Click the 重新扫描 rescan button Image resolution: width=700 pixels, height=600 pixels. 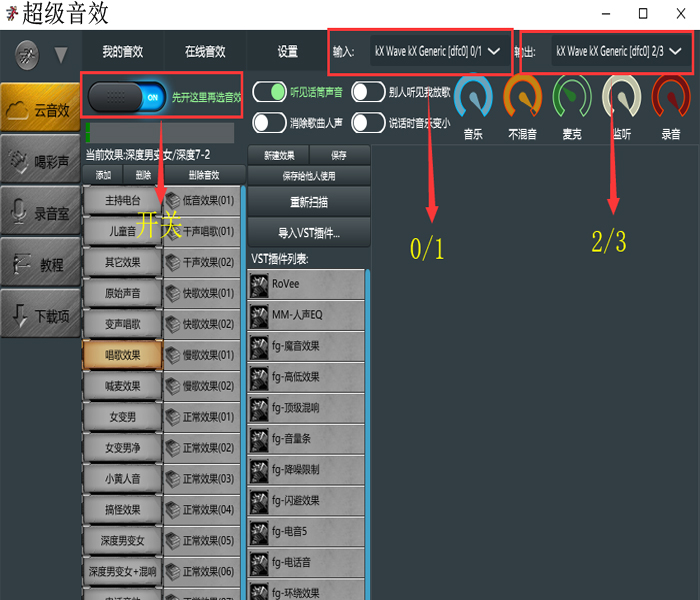308,201
